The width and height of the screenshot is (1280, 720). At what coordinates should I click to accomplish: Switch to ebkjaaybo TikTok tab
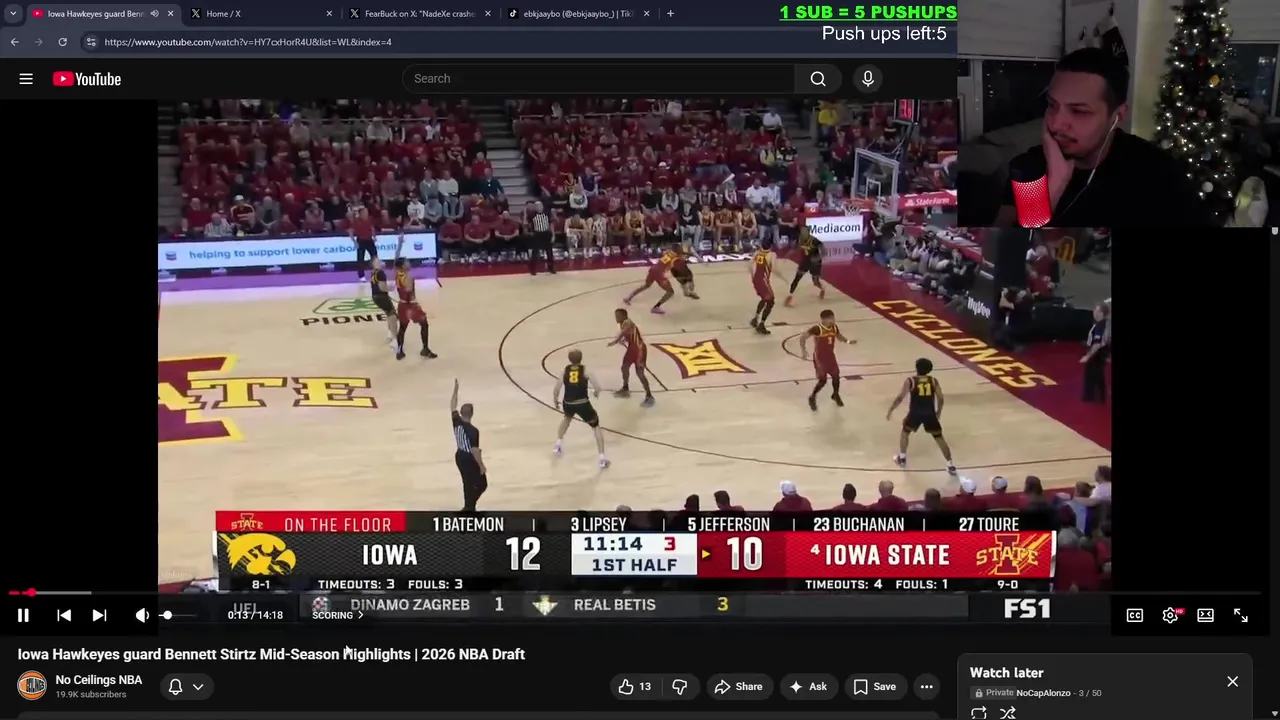pos(578,14)
